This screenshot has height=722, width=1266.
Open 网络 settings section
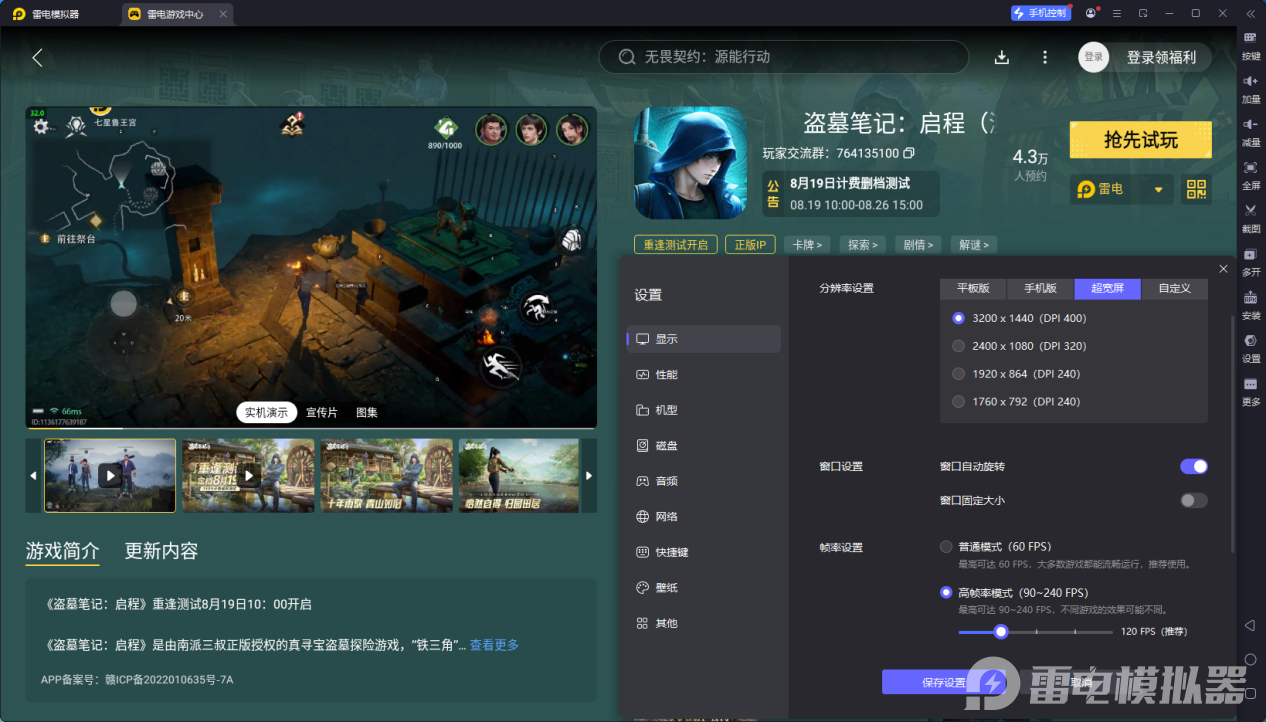(x=703, y=516)
